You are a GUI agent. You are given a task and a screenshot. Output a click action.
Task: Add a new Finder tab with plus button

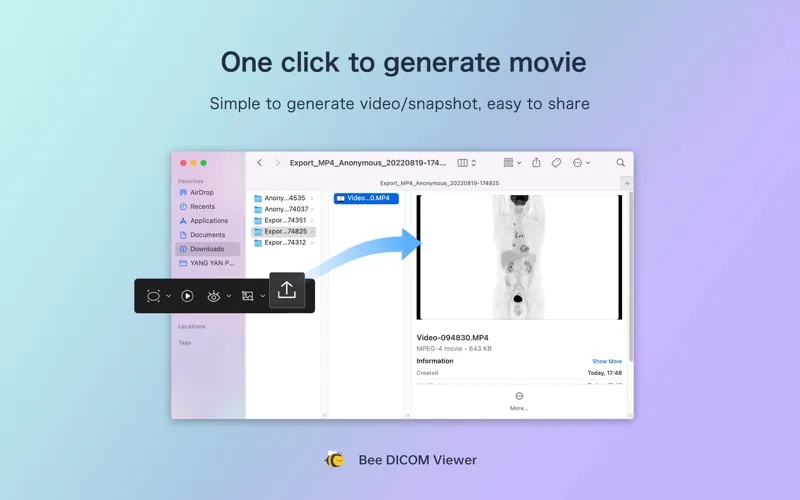pyautogui.click(x=627, y=183)
